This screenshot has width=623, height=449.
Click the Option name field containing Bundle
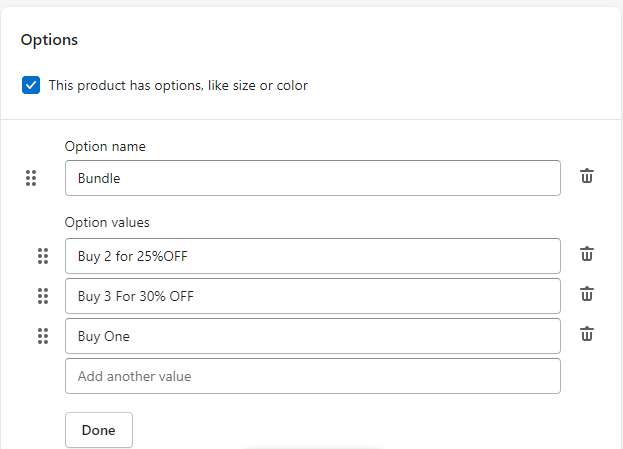pos(312,178)
